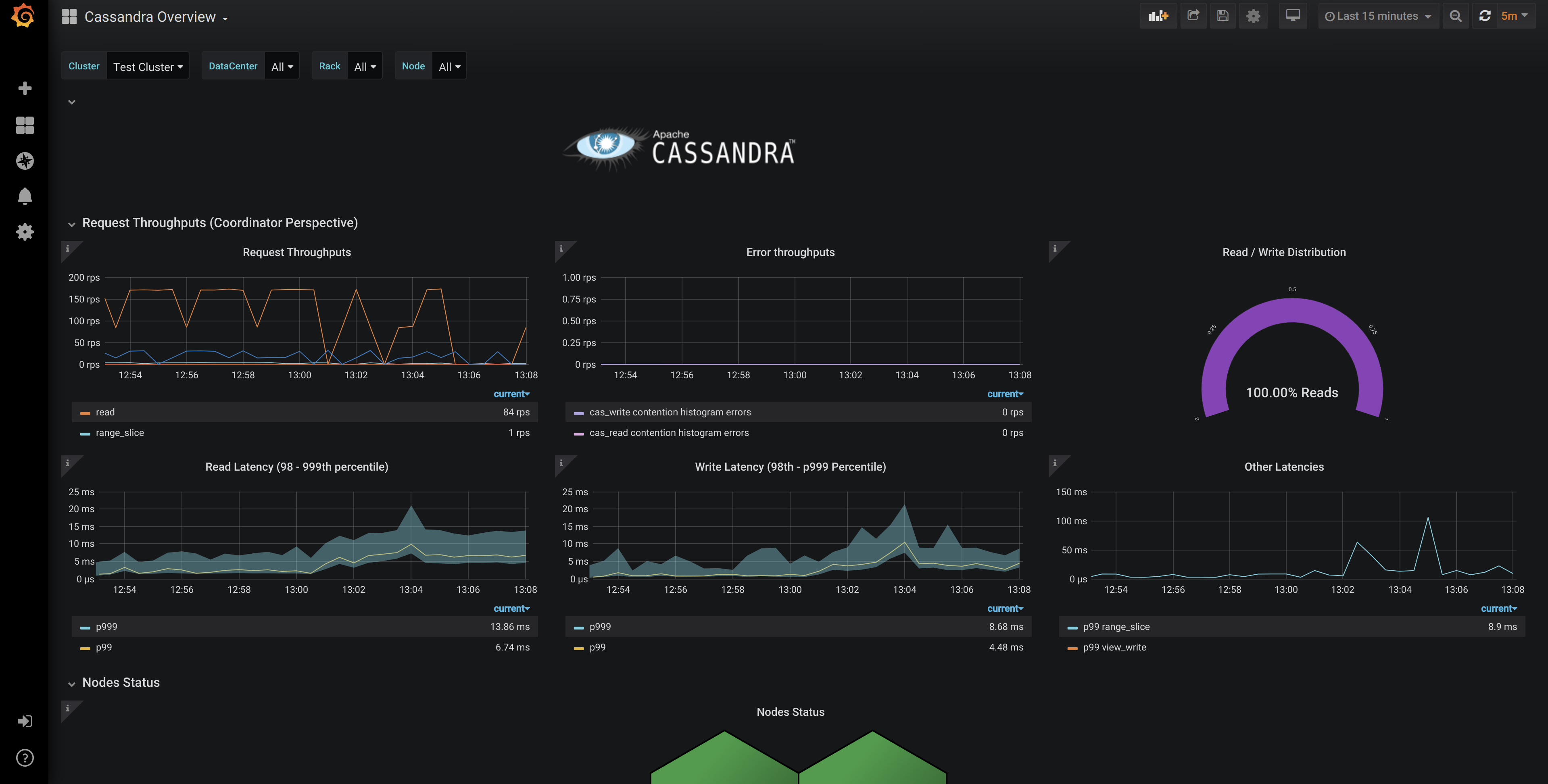The height and width of the screenshot is (784, 1548).
Task: Open dashboard settings gear in the top bar
Action: click(1253, 16)
